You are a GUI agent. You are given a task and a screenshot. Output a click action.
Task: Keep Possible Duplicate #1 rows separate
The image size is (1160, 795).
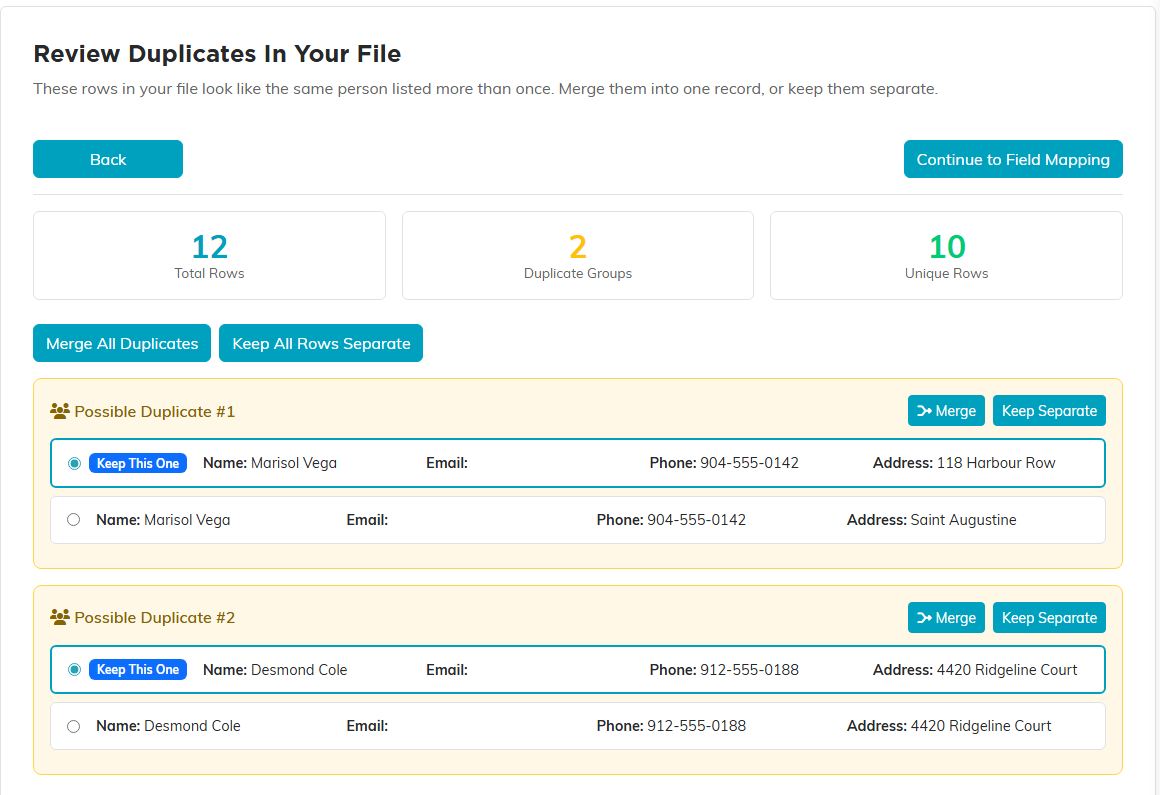(1049, 410)
